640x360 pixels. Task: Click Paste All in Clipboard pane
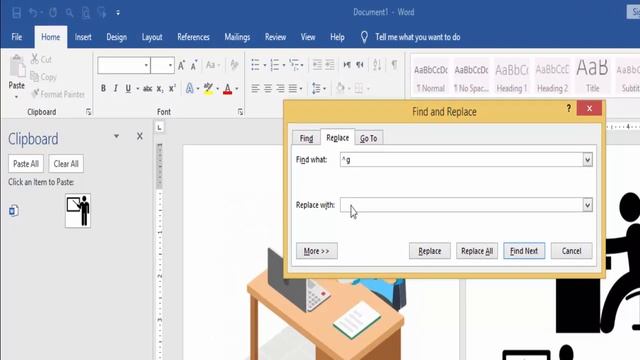pos(26,164)
